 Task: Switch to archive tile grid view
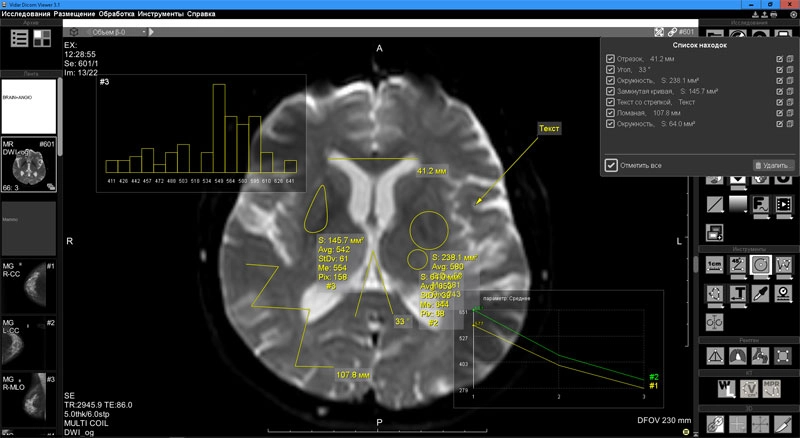[43, 38]
